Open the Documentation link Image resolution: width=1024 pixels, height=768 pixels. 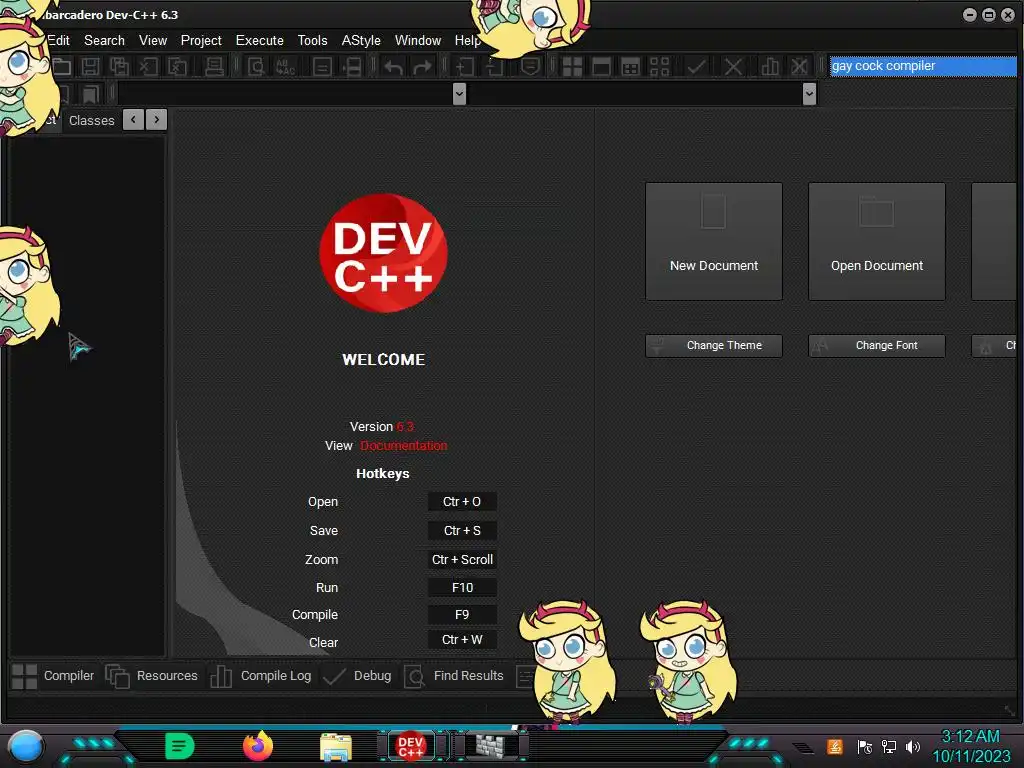coord(404,445)
